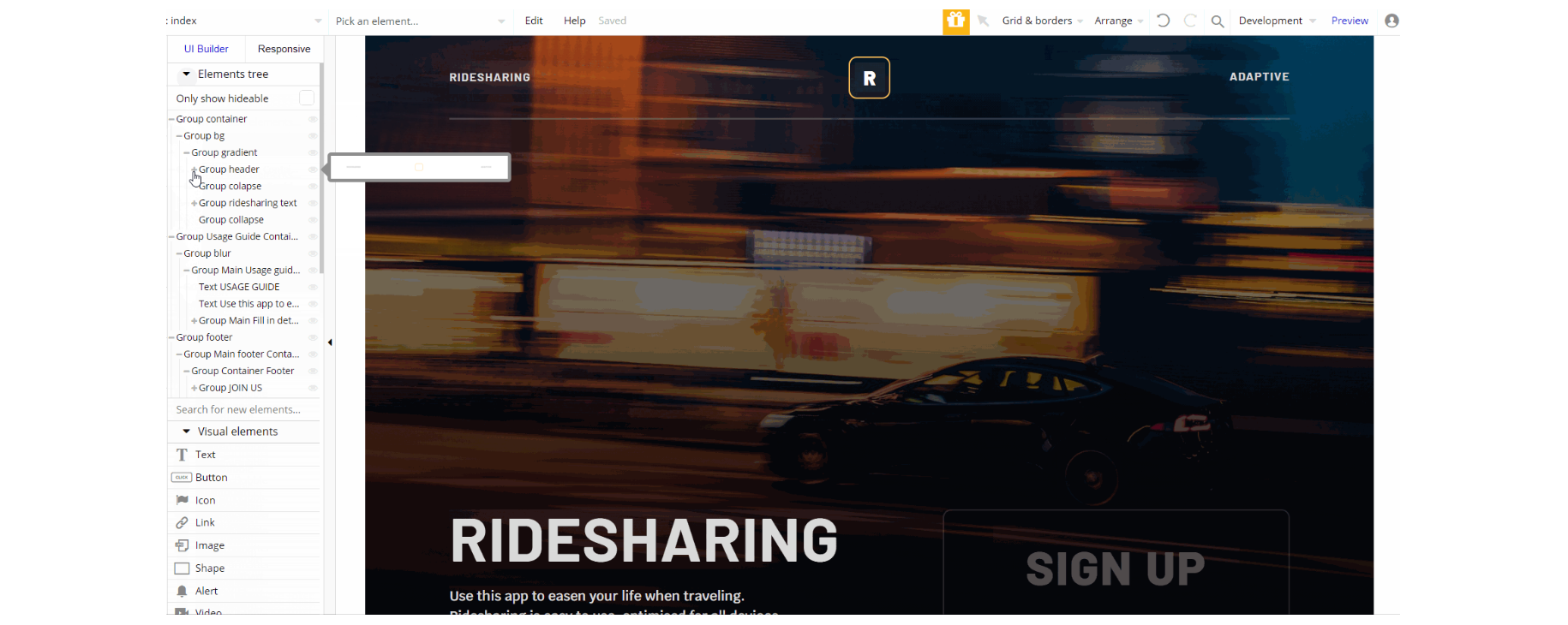The width and height of the screenshot is (1568, 625).
Task: Select the SIGN UP heading on canvas
Action: tap(1116, 569)
